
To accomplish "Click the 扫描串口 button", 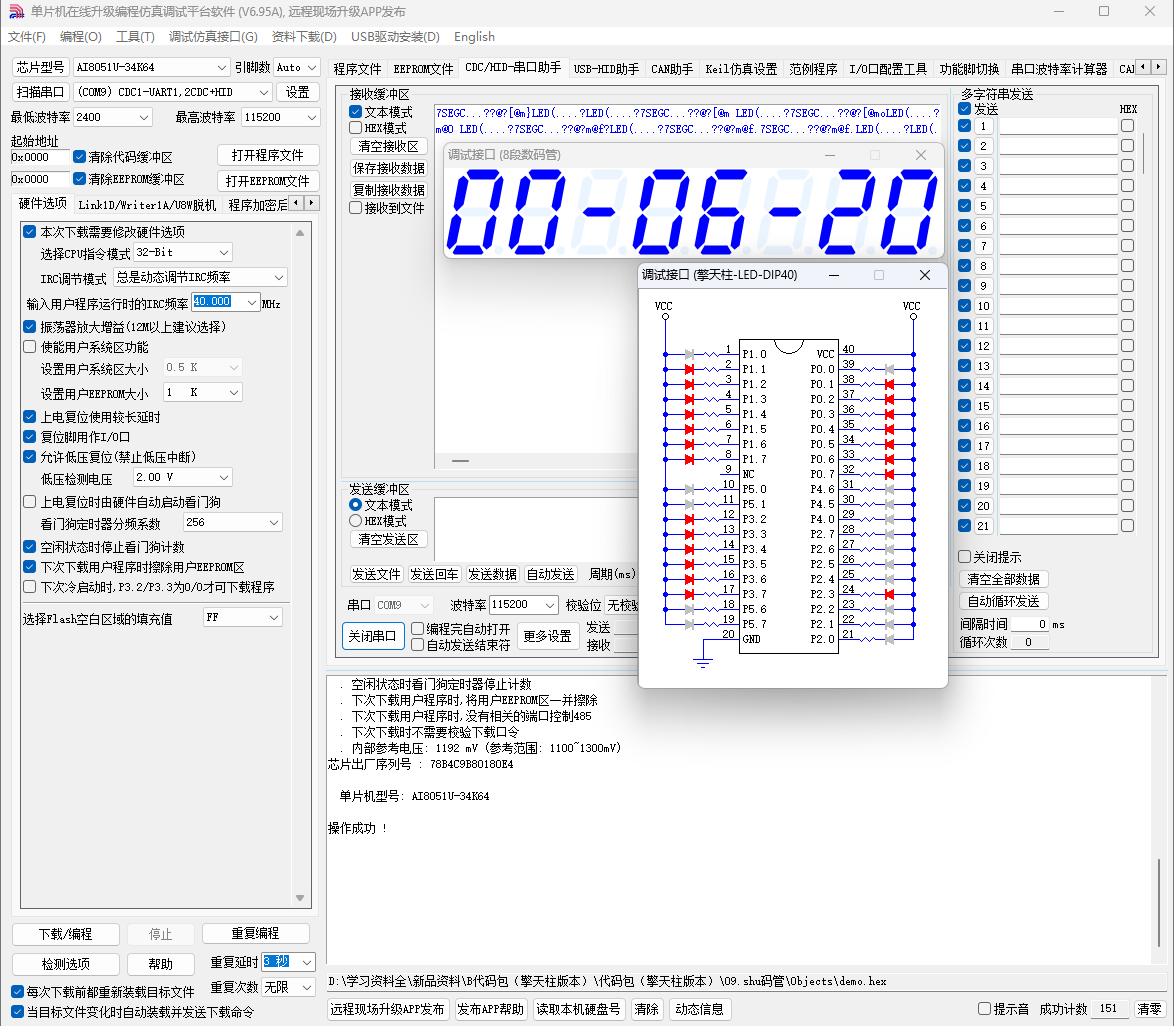I will pyautogui.click(x=40, y=92).
